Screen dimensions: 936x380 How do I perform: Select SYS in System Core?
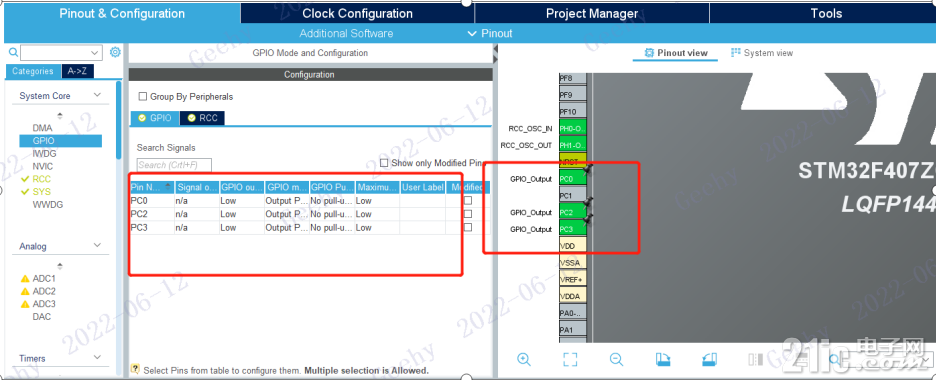click(x=42, y=191)
